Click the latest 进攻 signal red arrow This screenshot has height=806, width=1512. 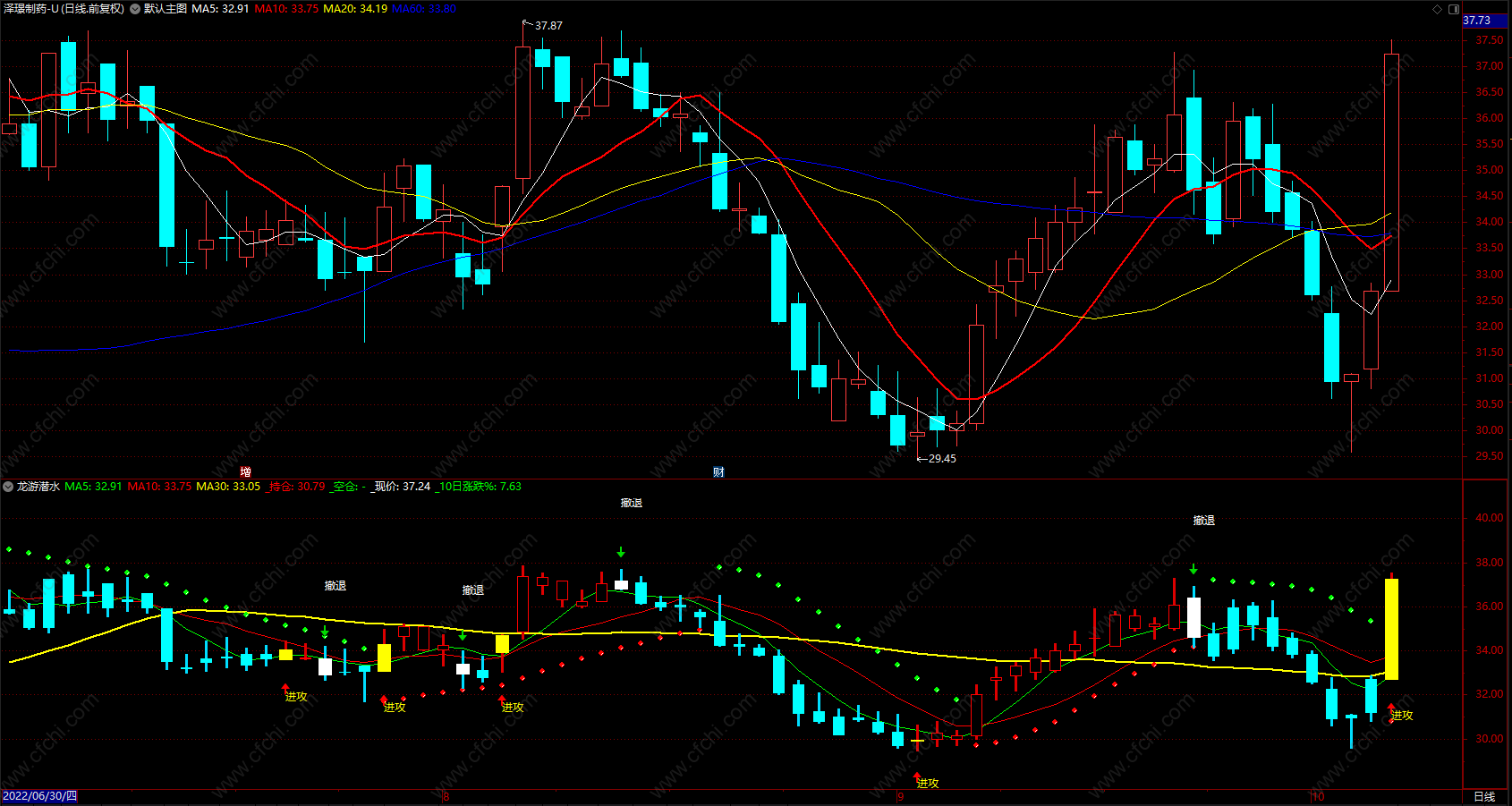click(1390, 708)
